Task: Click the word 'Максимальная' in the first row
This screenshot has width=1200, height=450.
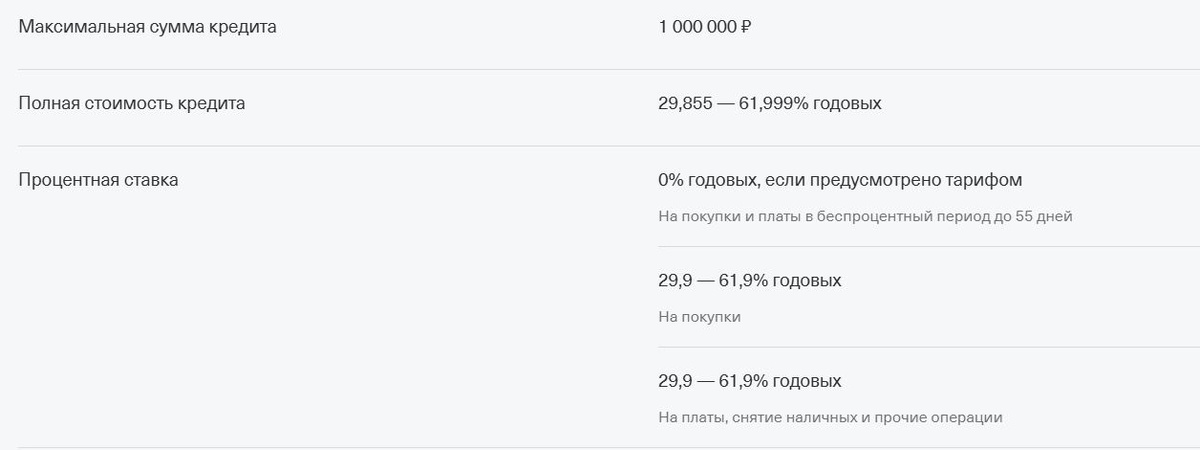Action: click(77, 27)
